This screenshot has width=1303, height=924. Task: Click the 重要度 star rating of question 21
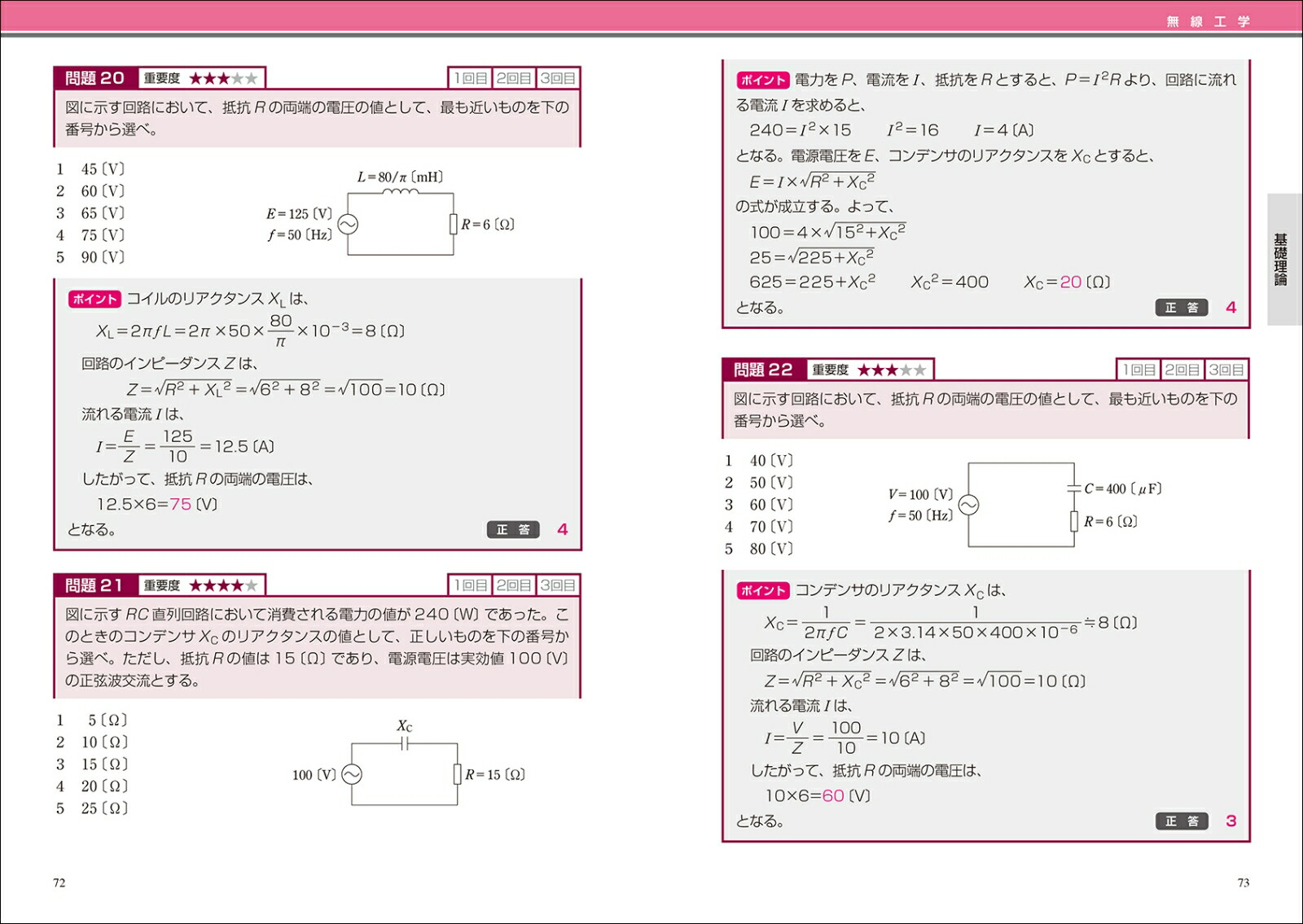222,585
